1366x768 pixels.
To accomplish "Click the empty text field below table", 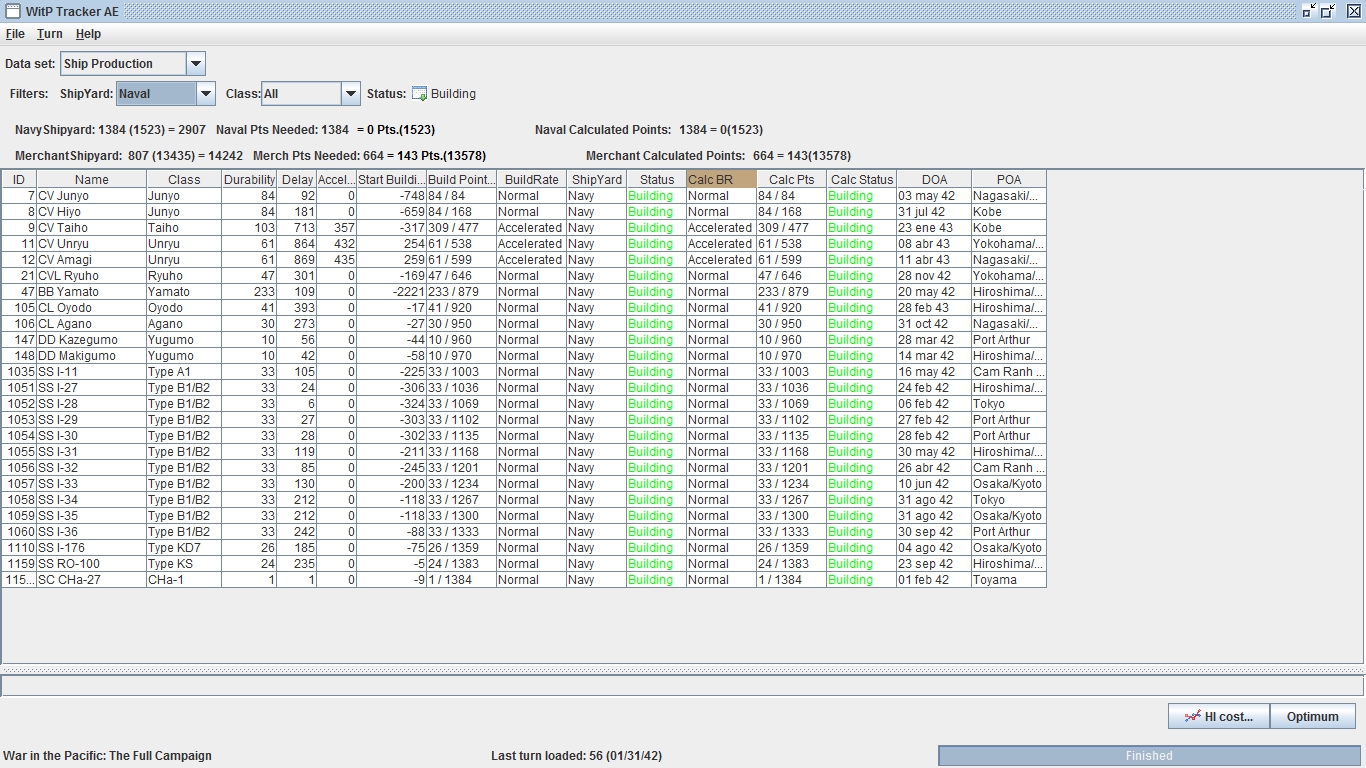I will pyautogui.click(x=682, y=686).
